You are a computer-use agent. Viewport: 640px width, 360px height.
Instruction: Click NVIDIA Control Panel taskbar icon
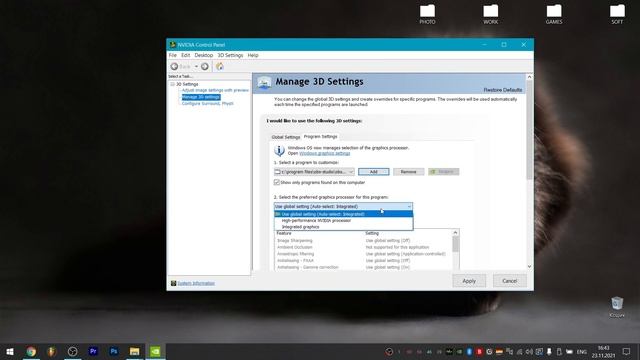point(155,351)
